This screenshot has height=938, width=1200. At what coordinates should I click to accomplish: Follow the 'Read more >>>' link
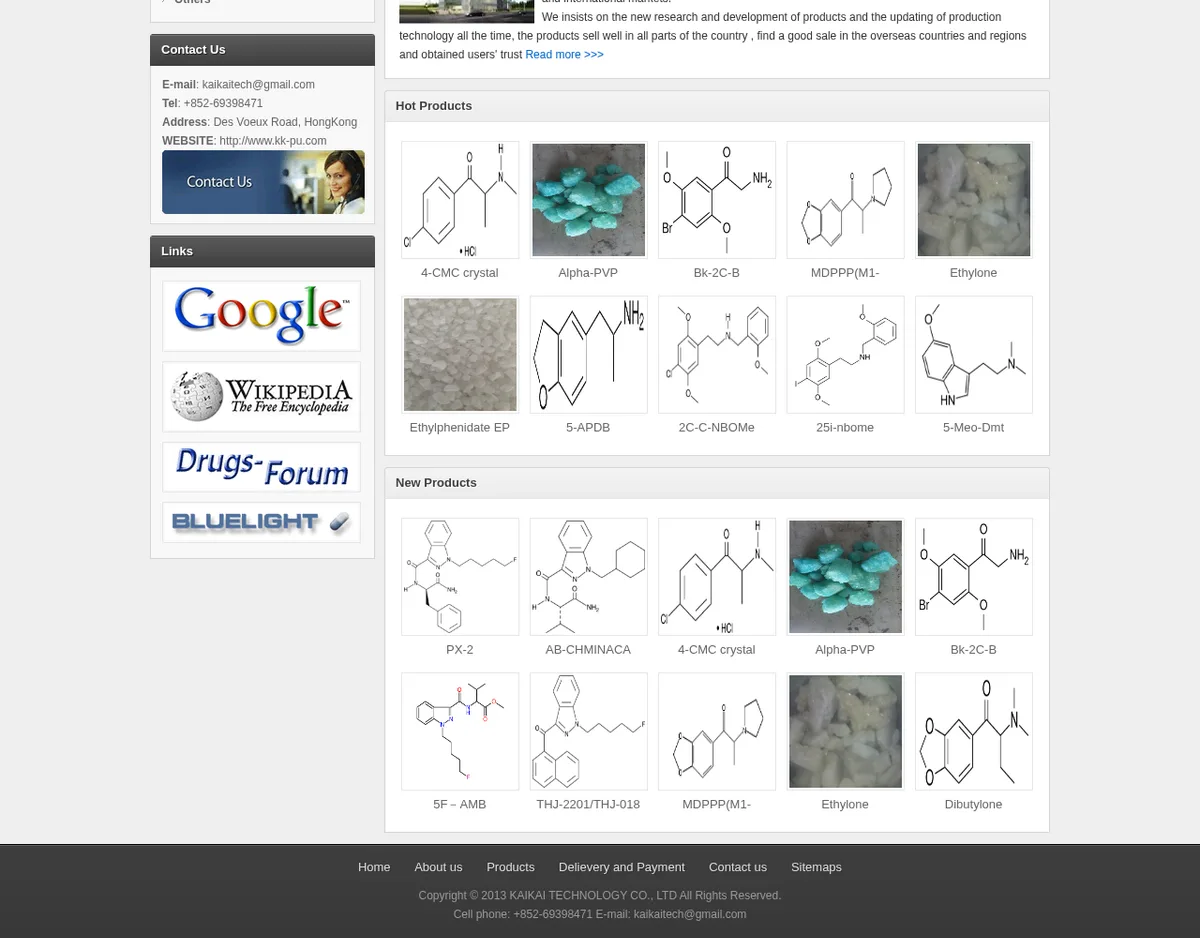coord(564,55)
